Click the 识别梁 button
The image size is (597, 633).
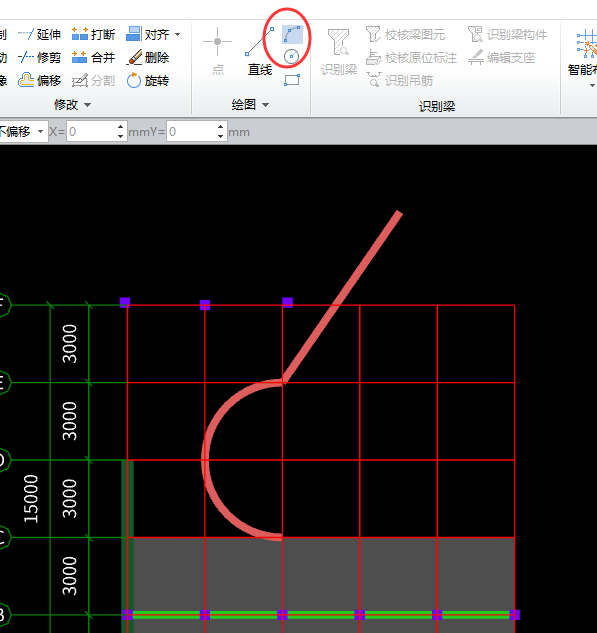(x=339, y=52)
